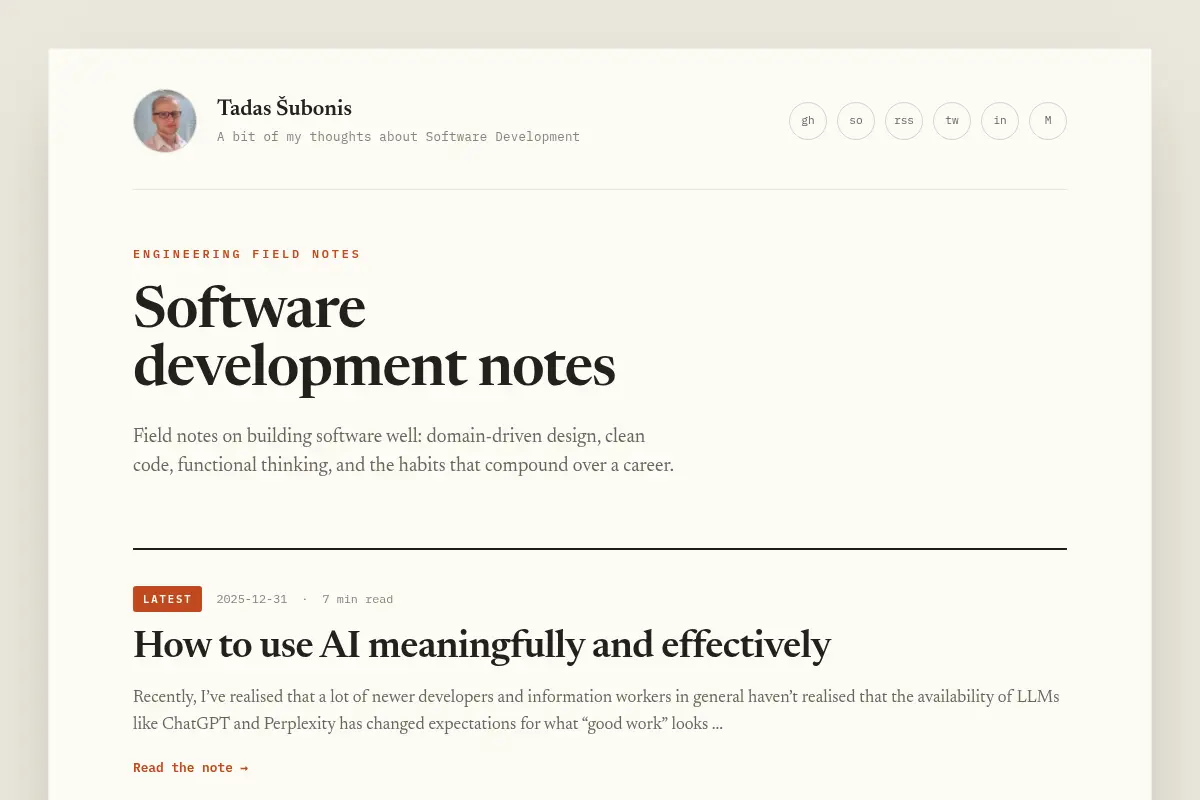Viewport: 1200px width, 800px height.
Task: Open the Stack Overflow 'so' circle link
Action: [x=856, y=121]
